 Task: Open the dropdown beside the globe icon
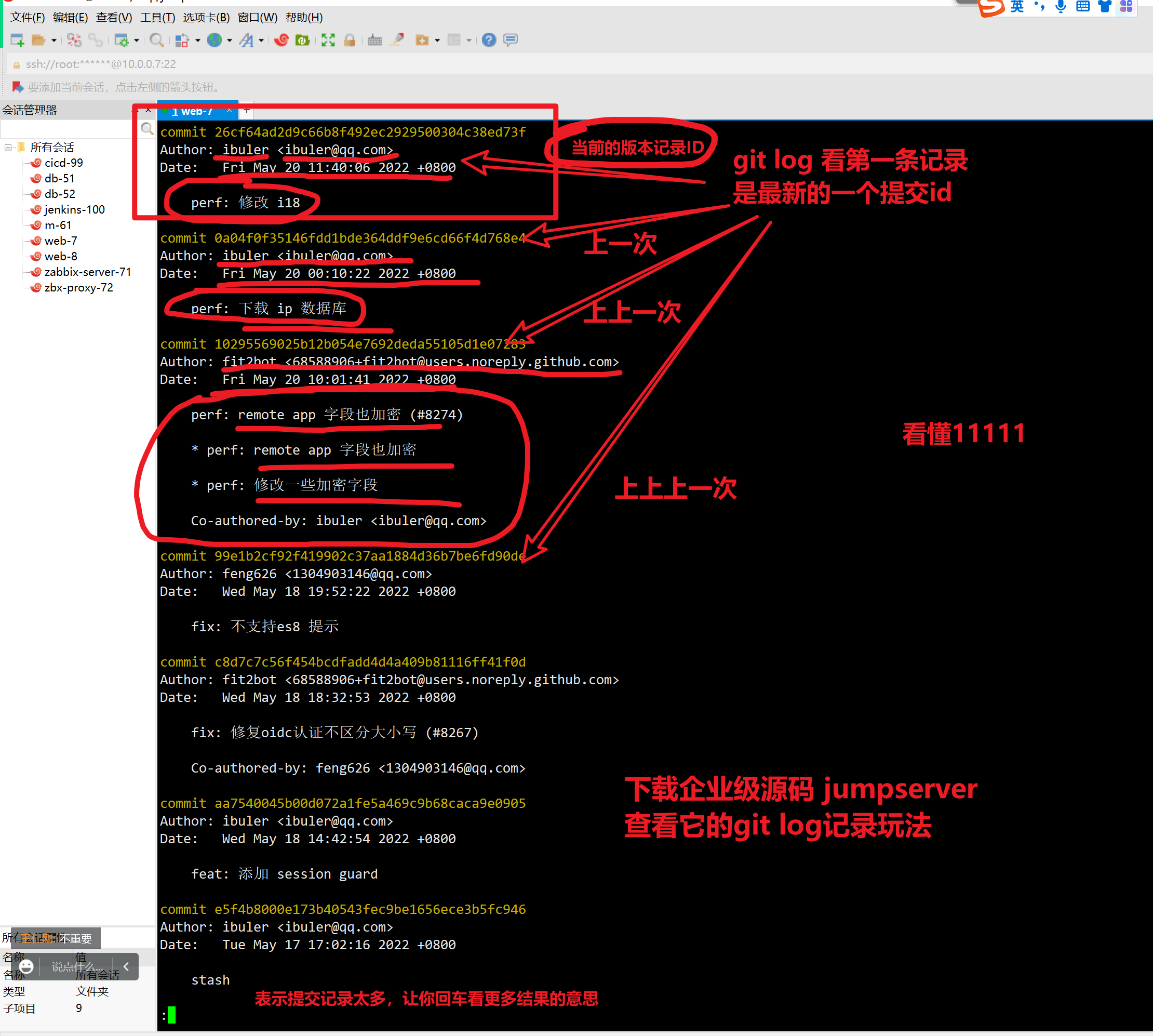pos(230,40)
